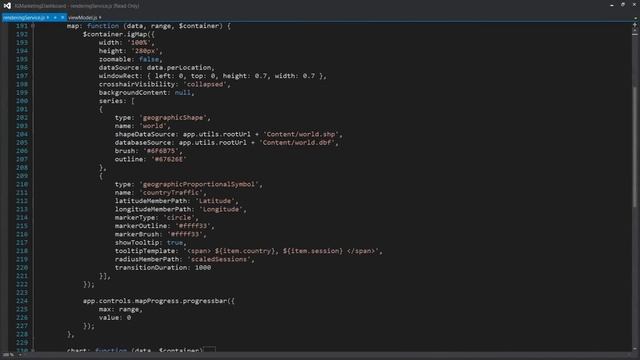Image resolution: width=640 pixels, height=360 pixels.
Task: Click the 'world' name string
Action: pos(153,126)
